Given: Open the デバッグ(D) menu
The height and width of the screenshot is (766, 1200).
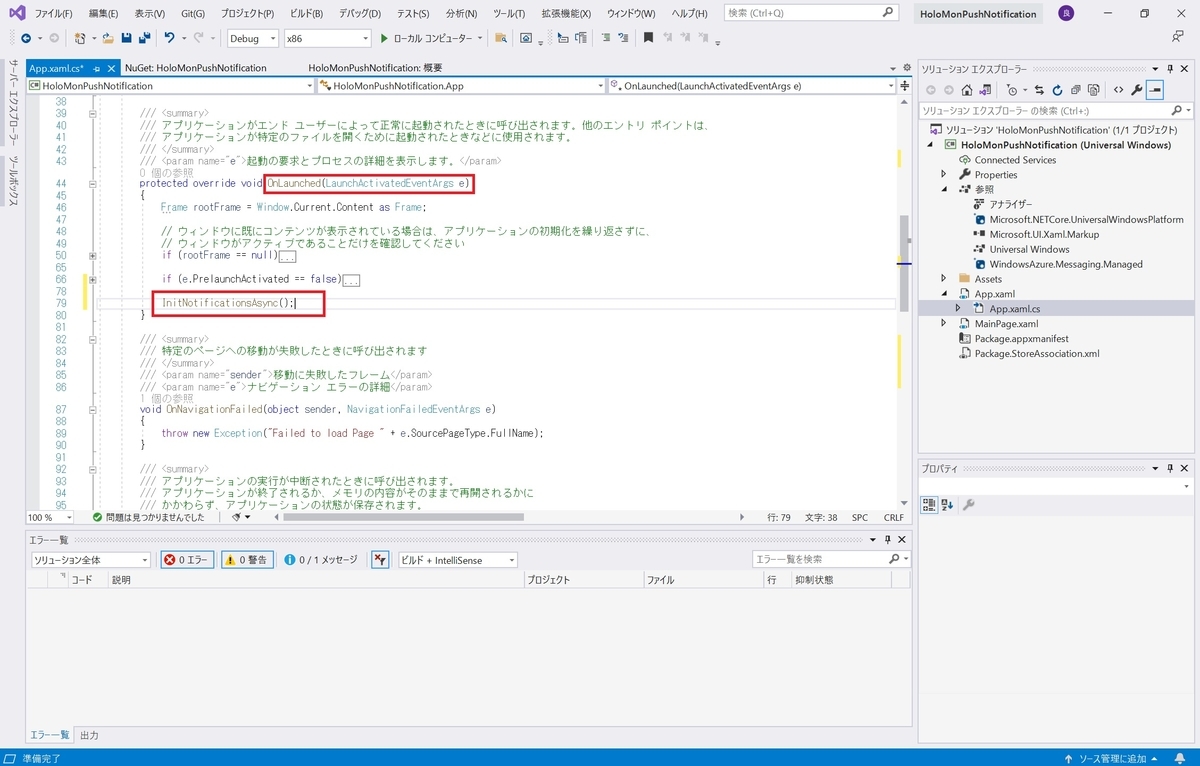Looking at the screenshot, I should tap(360, 14).
